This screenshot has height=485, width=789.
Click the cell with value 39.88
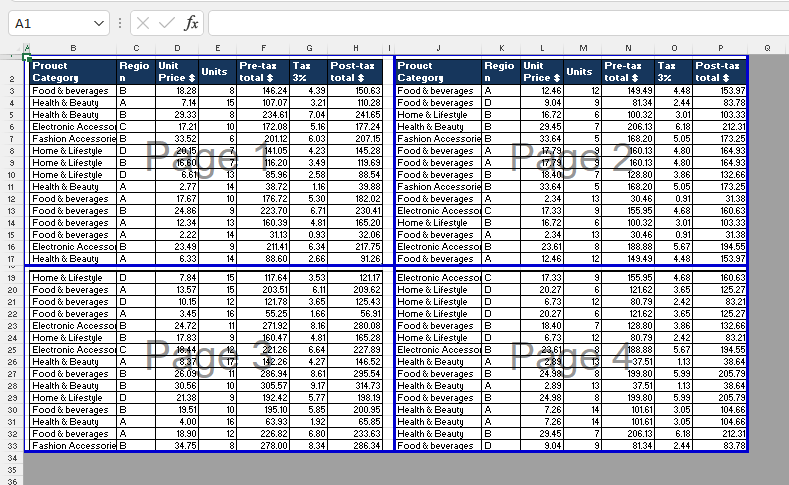click(x=356, y=187)
